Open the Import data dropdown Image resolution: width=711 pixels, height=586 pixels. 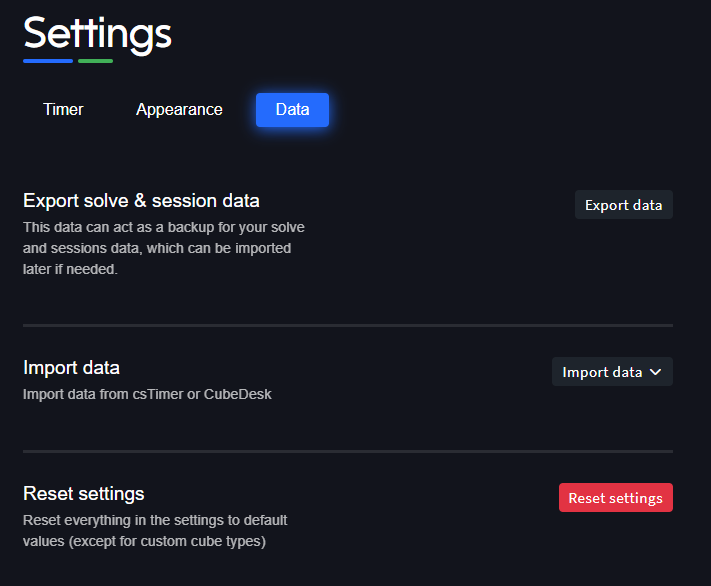(x=612, y=372)
